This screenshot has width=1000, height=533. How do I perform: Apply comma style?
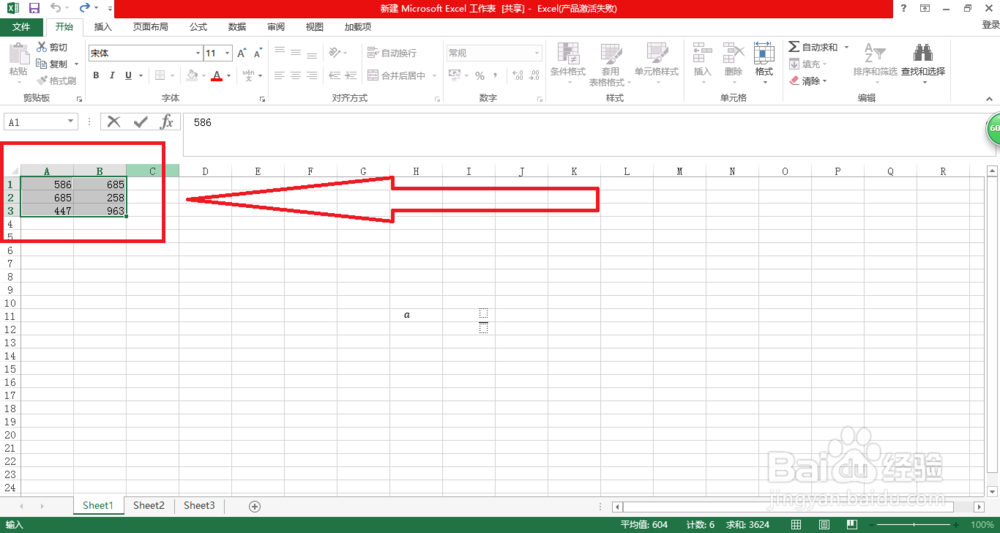(496, 76)
